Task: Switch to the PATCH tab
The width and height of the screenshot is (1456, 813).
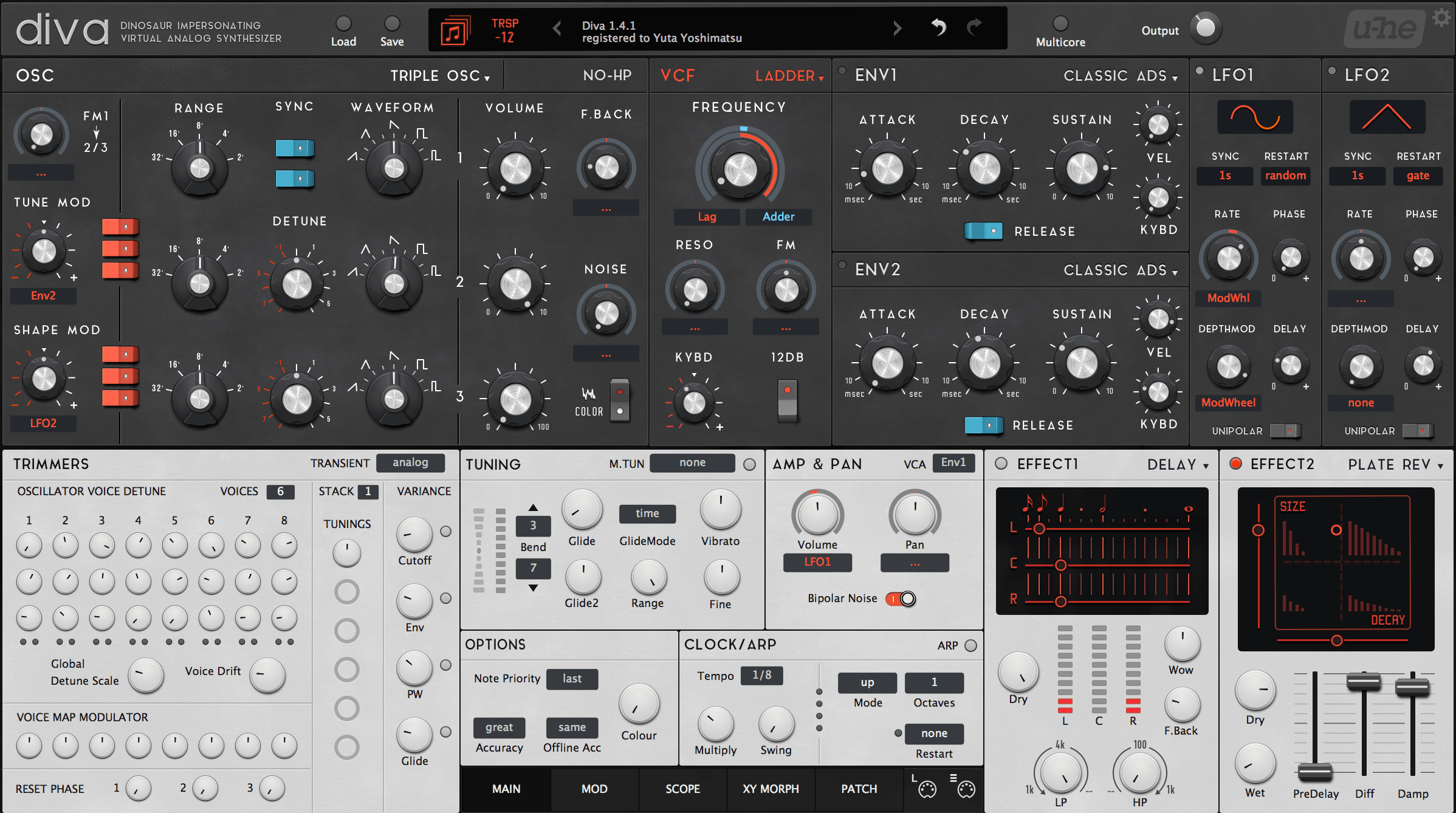Action: pos(859,789)
